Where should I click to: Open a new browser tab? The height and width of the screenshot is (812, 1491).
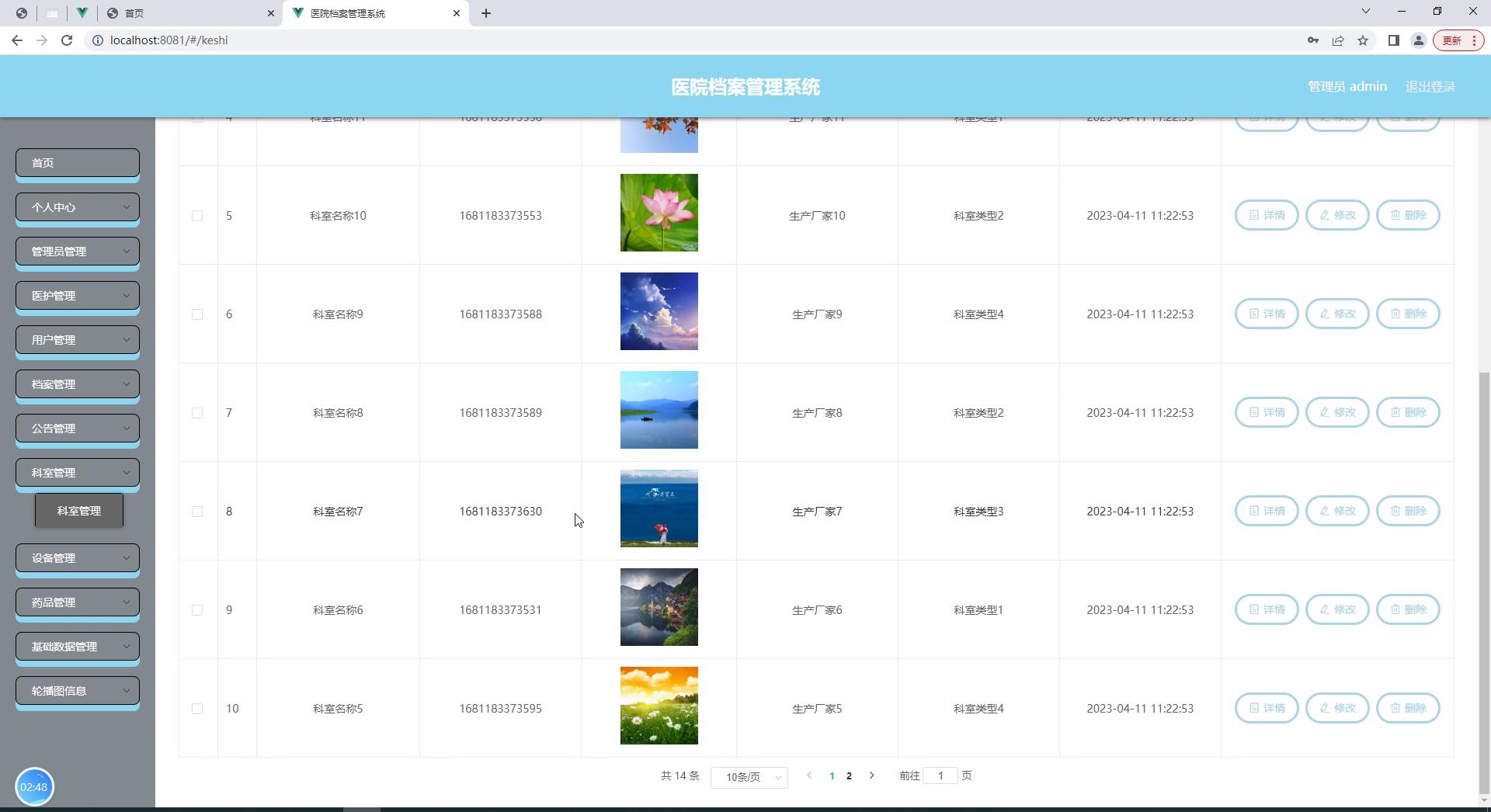coord(486,13)
